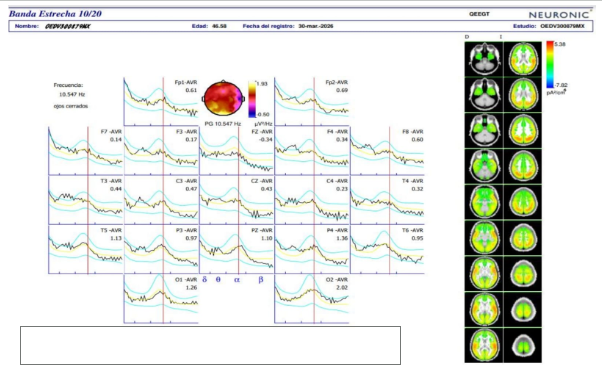Click the C4-AVR channel label
The width and height of the screenshot is (602, 370).
click(x=337, y=181)
